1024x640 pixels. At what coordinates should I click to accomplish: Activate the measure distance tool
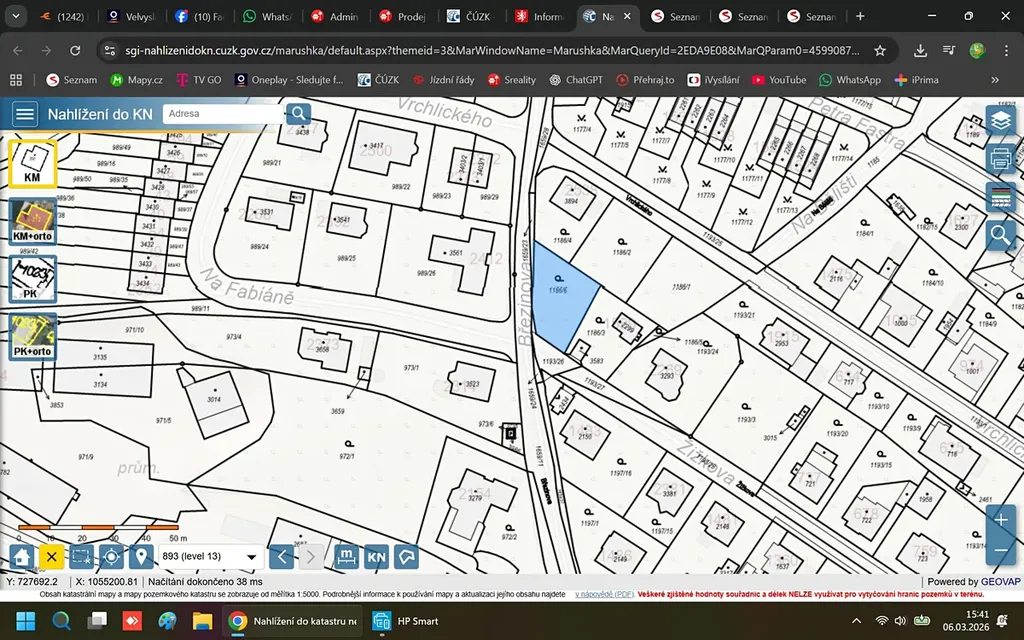click(x=346, y=557)
